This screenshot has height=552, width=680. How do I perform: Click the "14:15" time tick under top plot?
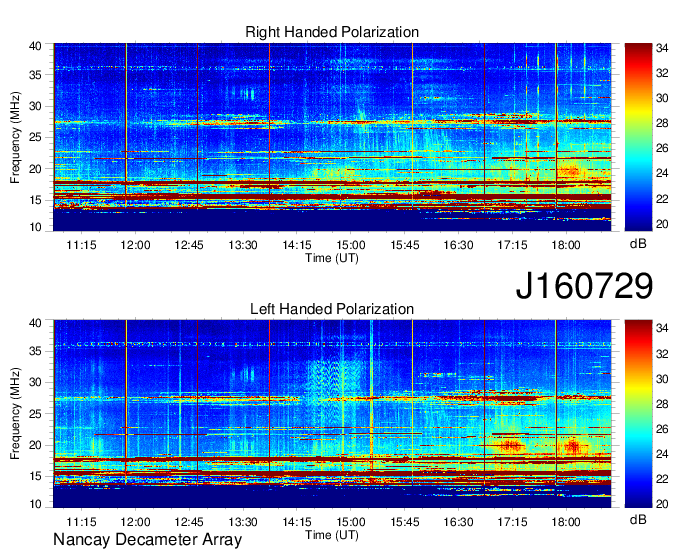pyautogui.click(x=297, y=245)
